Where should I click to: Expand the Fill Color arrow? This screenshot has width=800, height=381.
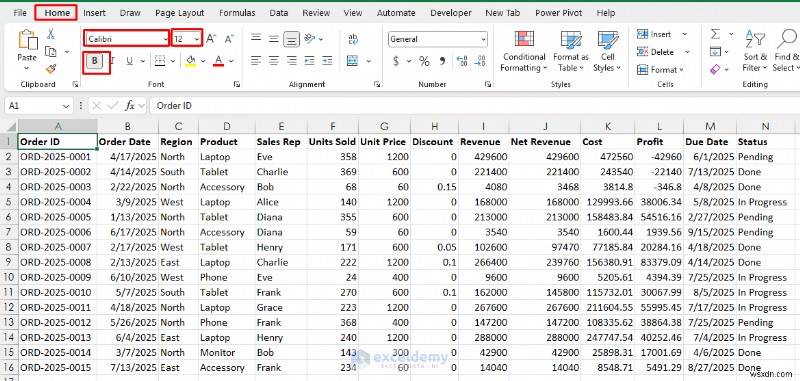[203, 61]
